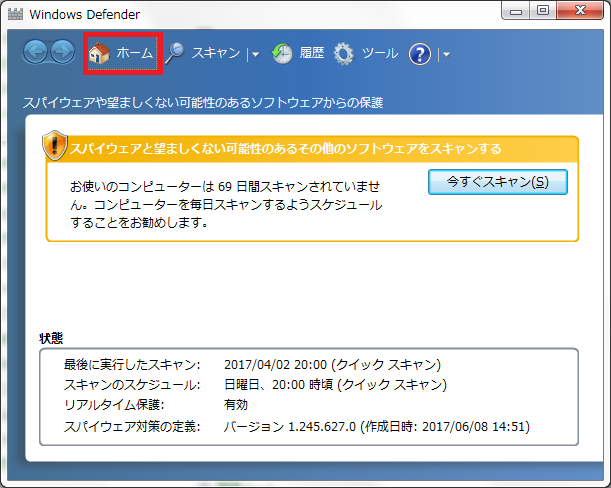Expand the help options dropdown arrow
Screen dimensions: 611x488
(x=447, y=55)
